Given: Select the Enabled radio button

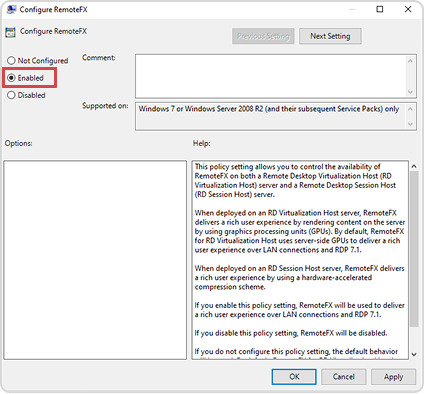Looking at the screenshot, I should click(11, 78).
